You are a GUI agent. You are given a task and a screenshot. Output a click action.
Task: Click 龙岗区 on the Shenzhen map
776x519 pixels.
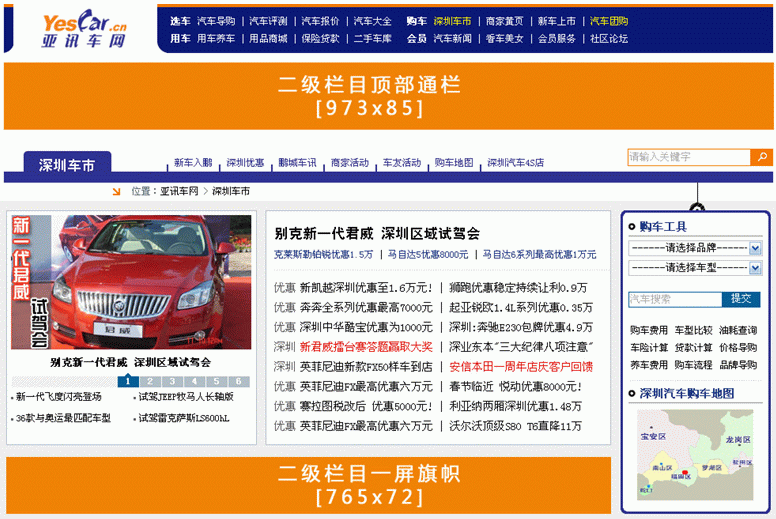[737, 439]
